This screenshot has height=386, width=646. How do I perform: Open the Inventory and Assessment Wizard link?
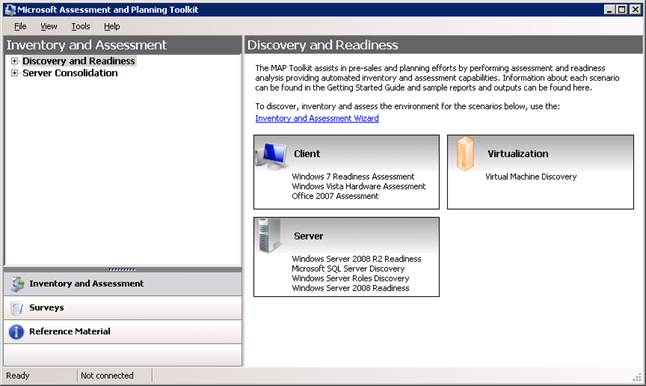coord(317,118)
